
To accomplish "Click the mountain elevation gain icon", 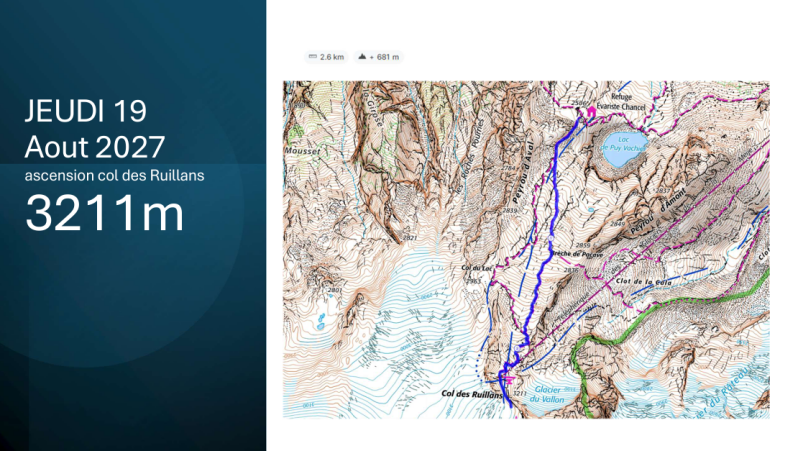I will click(362, 57).
